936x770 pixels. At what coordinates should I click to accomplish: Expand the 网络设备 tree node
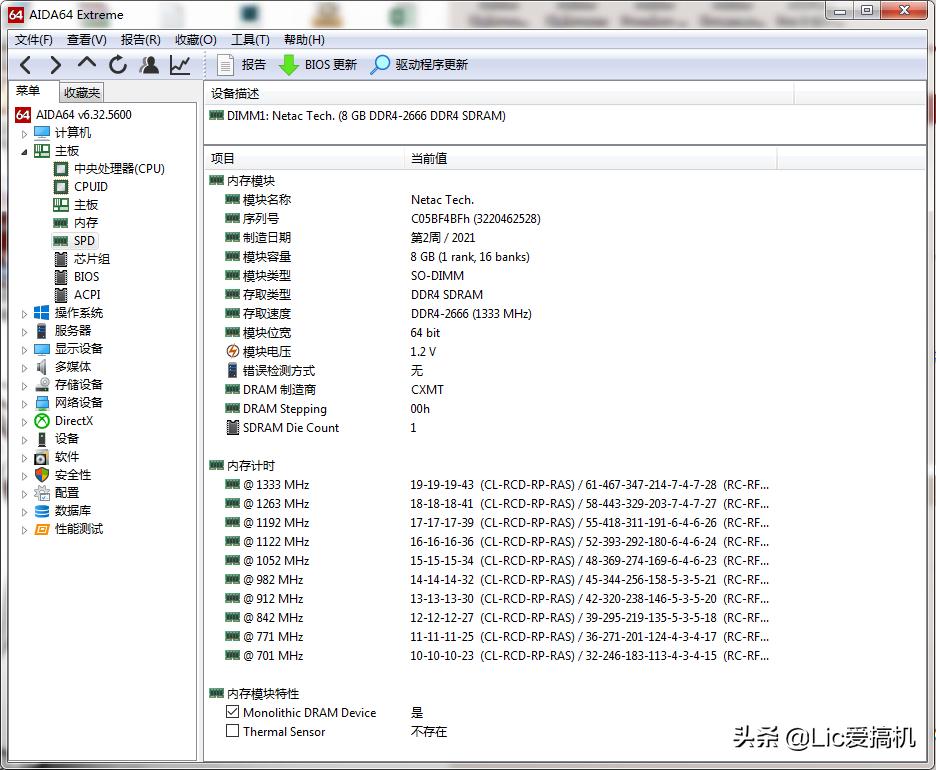click(24, 403)
